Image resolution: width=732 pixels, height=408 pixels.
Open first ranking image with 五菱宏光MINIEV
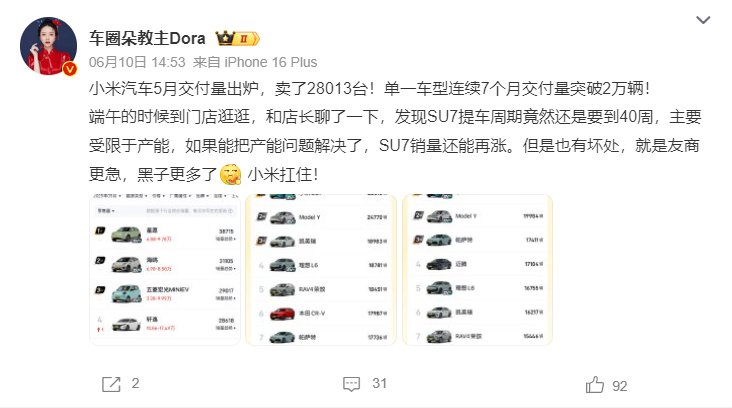click(165, 270)
